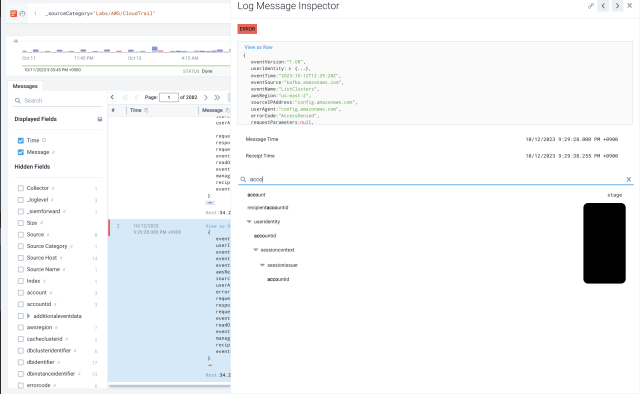The width and height of the screenshot is (640, 394).
Task: Go to next message in inspector
Action: pyautogui.click(x=617, y=6)
